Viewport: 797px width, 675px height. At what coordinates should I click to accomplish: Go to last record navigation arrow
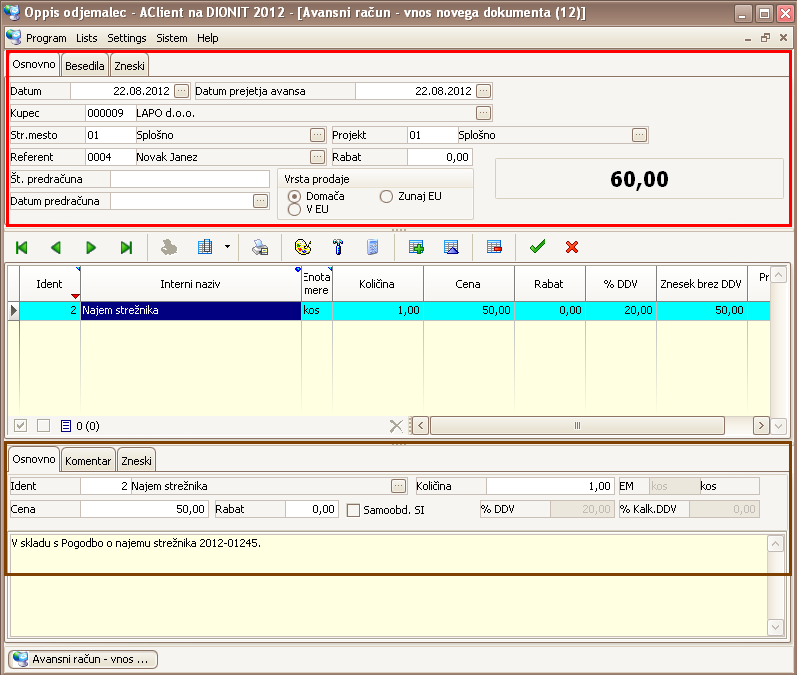coord(126,248)
